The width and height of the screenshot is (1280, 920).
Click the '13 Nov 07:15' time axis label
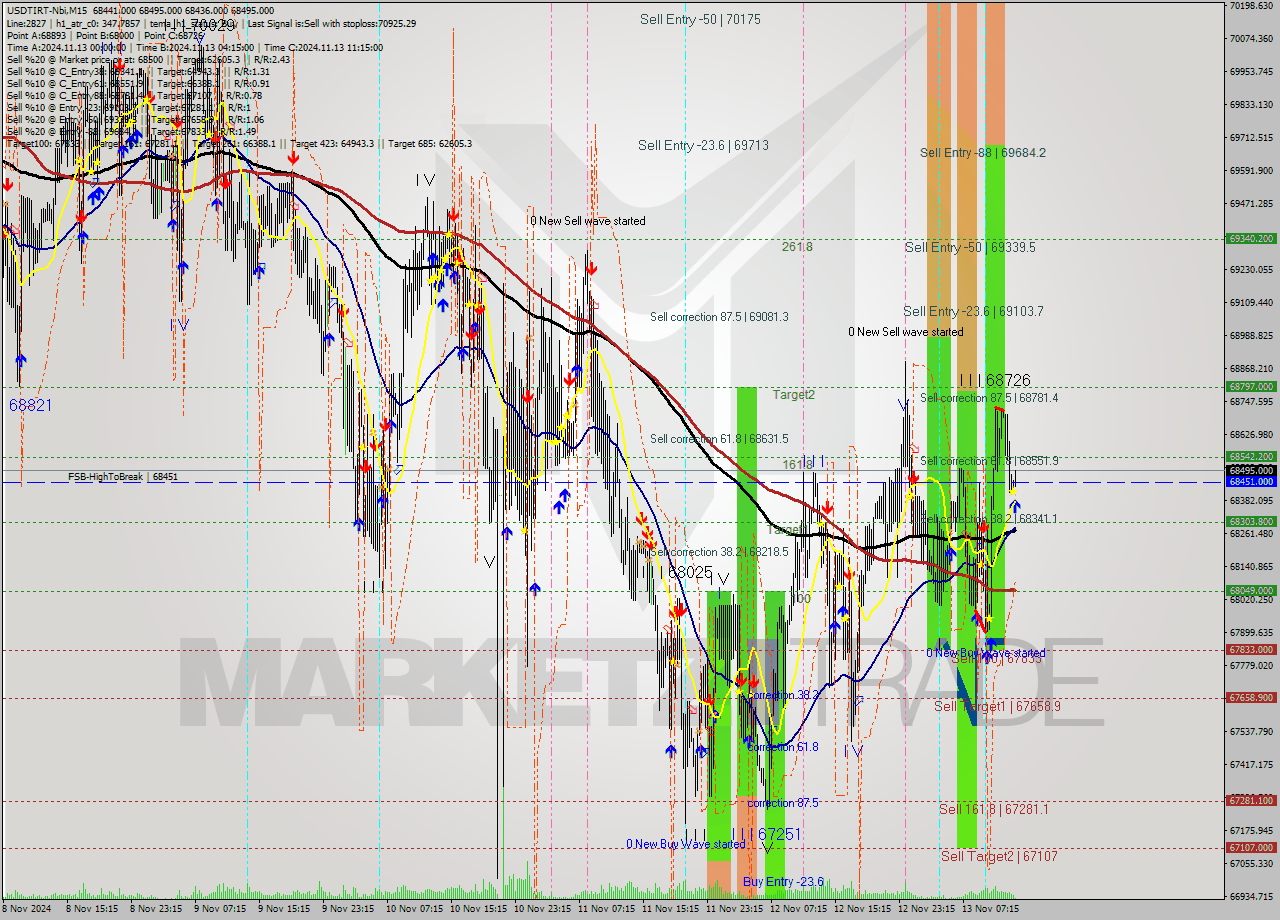pos(992,909)
